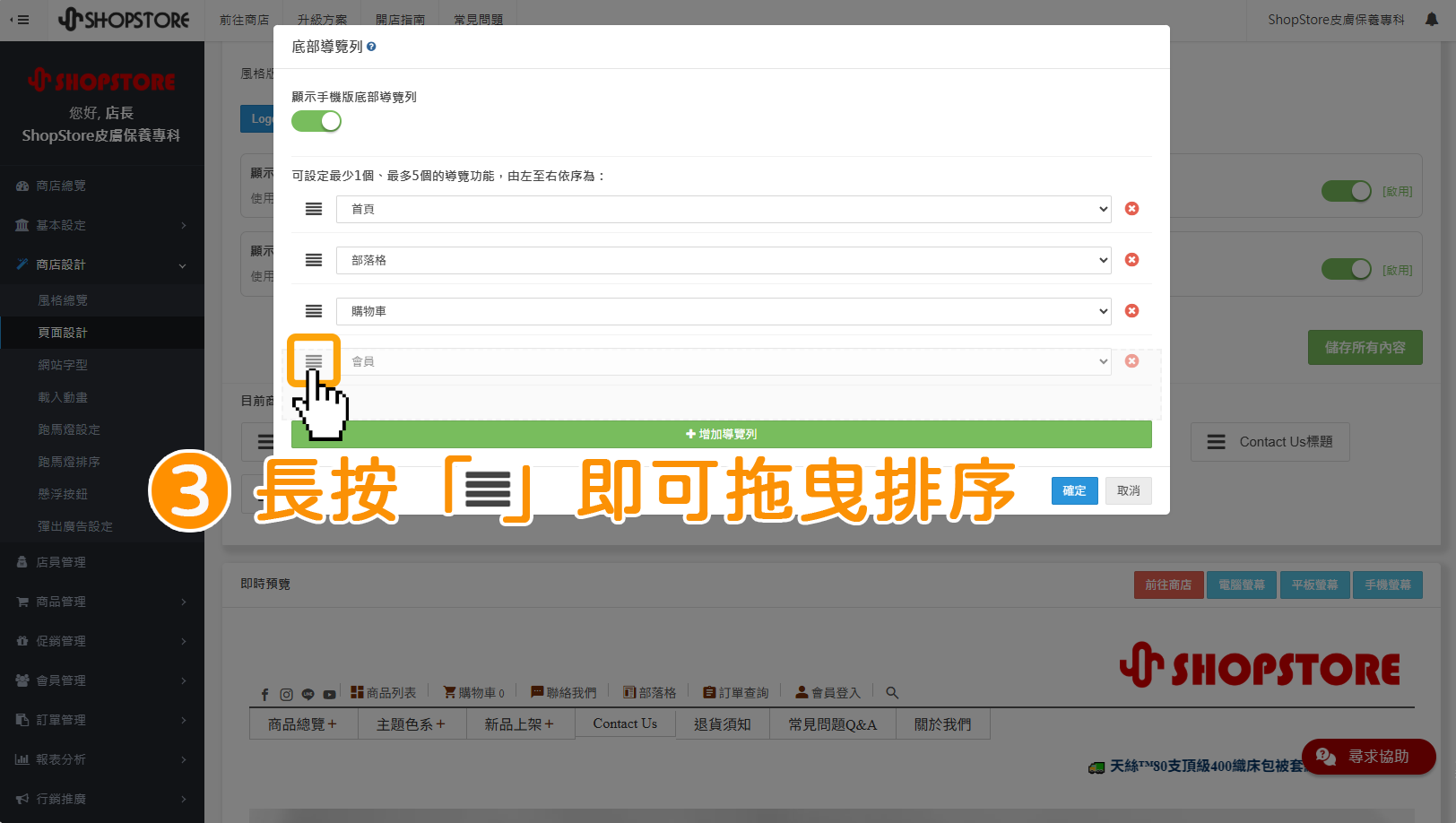1456x823 pixels.
Task: Select 跑馬燈設定 submenu item
Action: (102, 429)
